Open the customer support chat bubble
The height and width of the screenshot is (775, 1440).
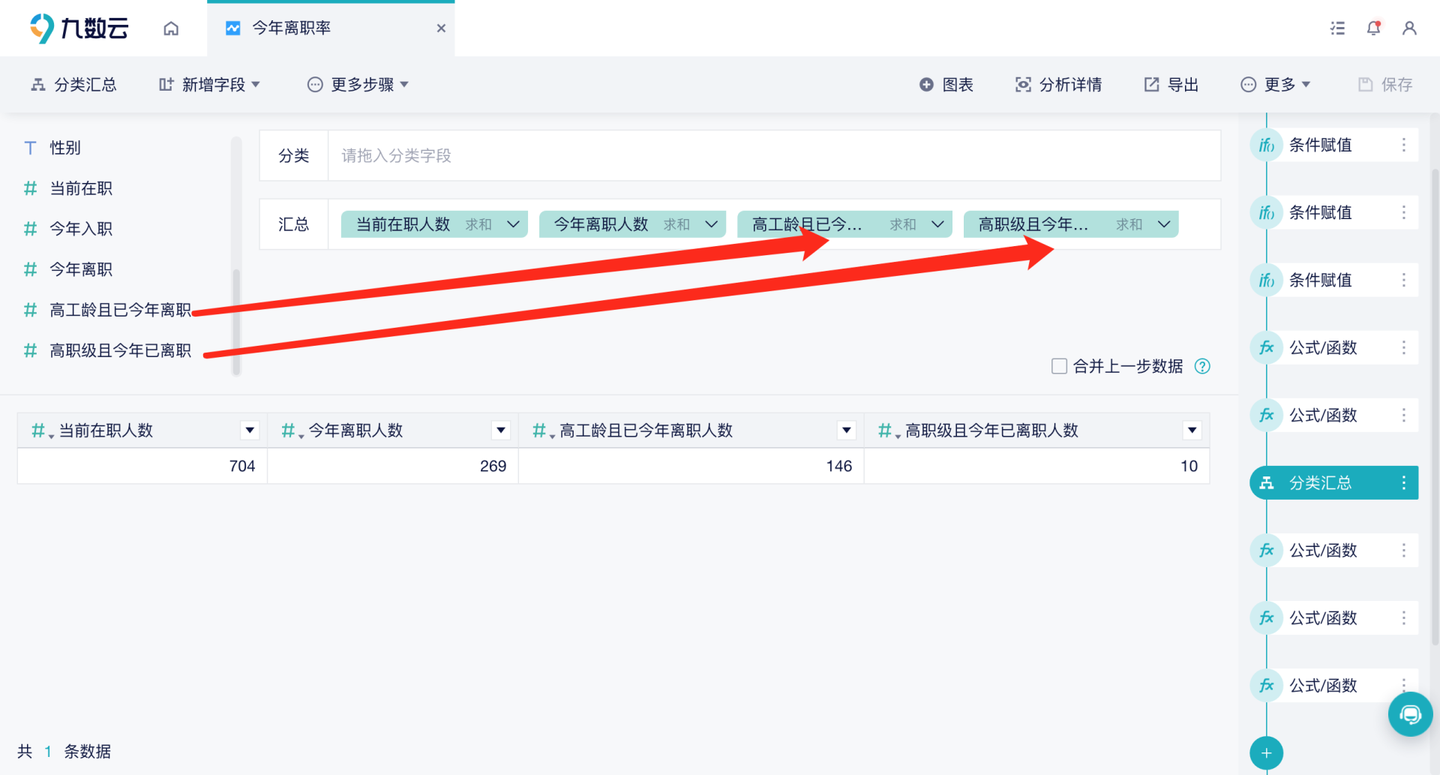[1410, 715]
